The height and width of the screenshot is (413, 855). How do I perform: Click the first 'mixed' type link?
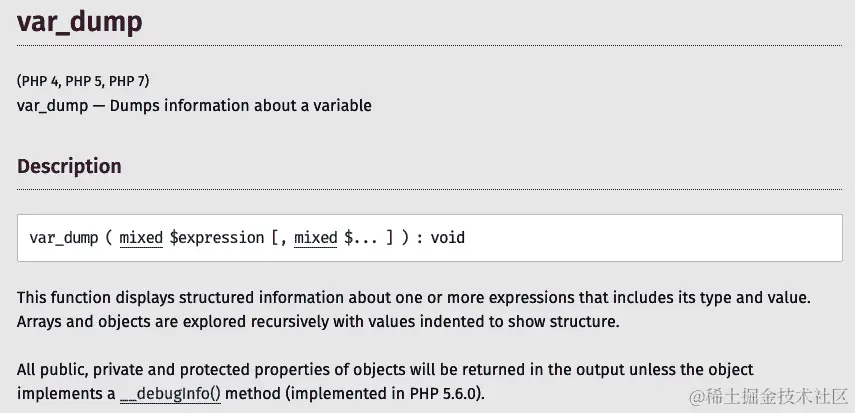point(141,238)
